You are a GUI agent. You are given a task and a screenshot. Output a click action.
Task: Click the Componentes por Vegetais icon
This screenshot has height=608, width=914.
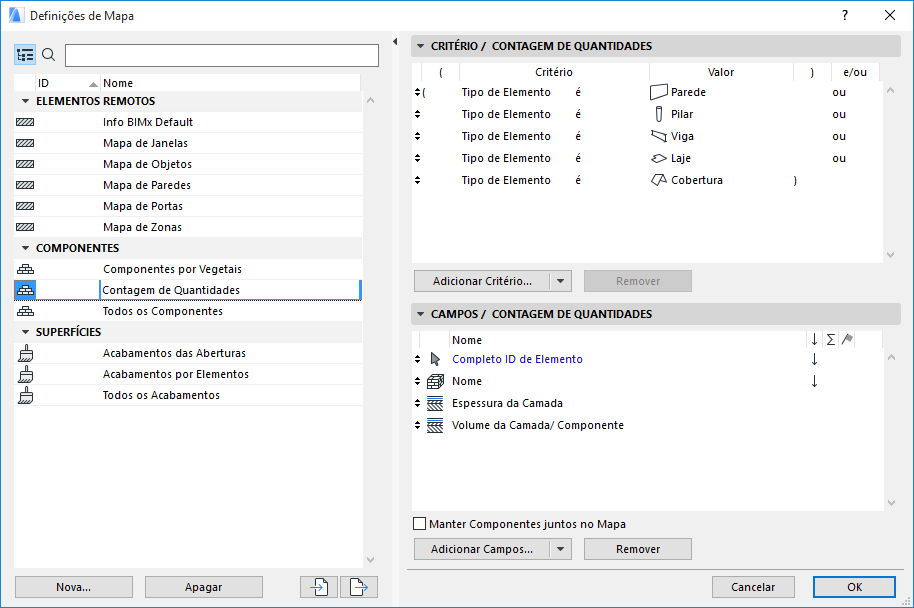pos(26,269)
